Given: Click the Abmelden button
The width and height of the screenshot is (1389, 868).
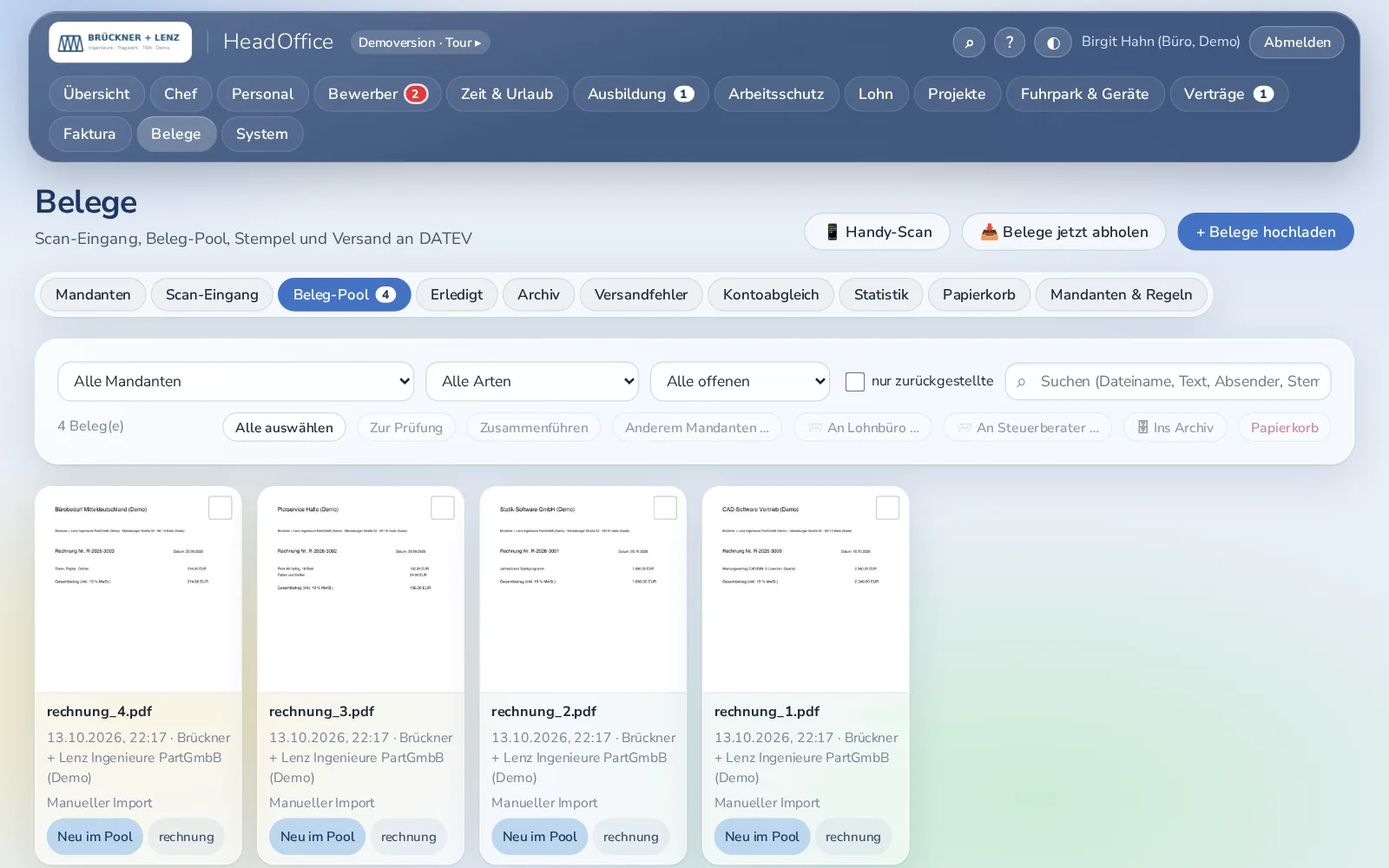Looking at the screenshot, I should 1297,43.
